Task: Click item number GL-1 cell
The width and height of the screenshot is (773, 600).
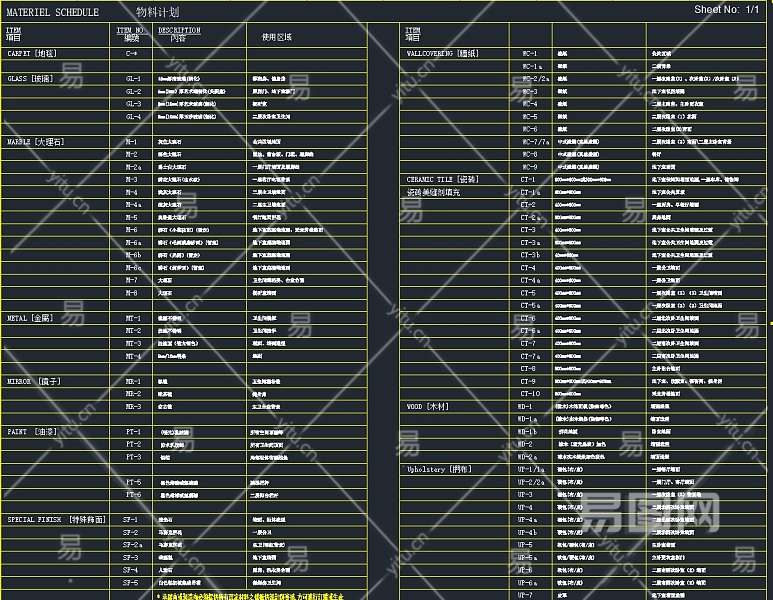Action: tap(132, 78)
